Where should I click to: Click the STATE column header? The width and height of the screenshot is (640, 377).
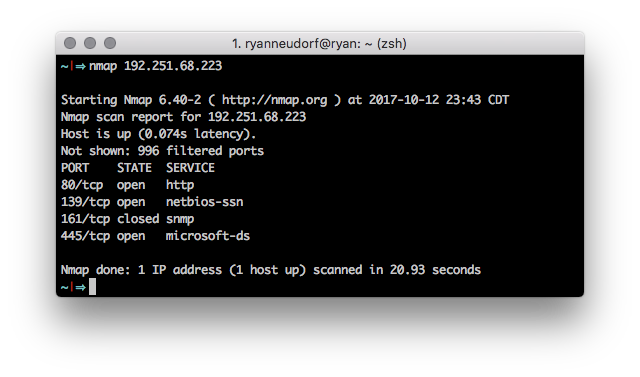134,168
